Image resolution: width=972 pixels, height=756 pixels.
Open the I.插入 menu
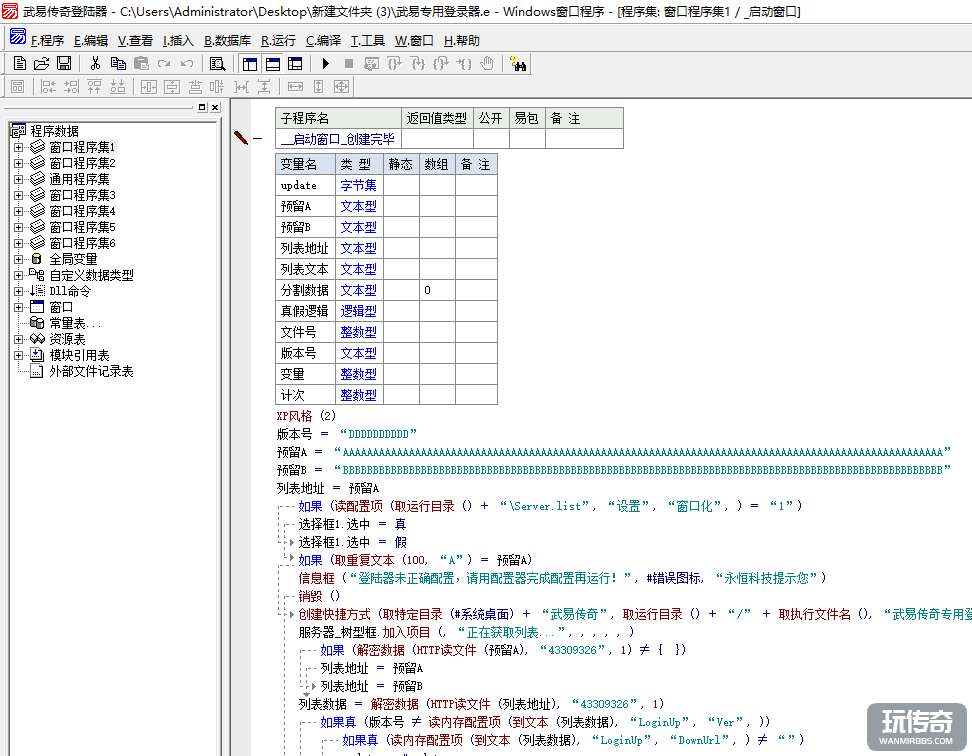tap(178, 41)
